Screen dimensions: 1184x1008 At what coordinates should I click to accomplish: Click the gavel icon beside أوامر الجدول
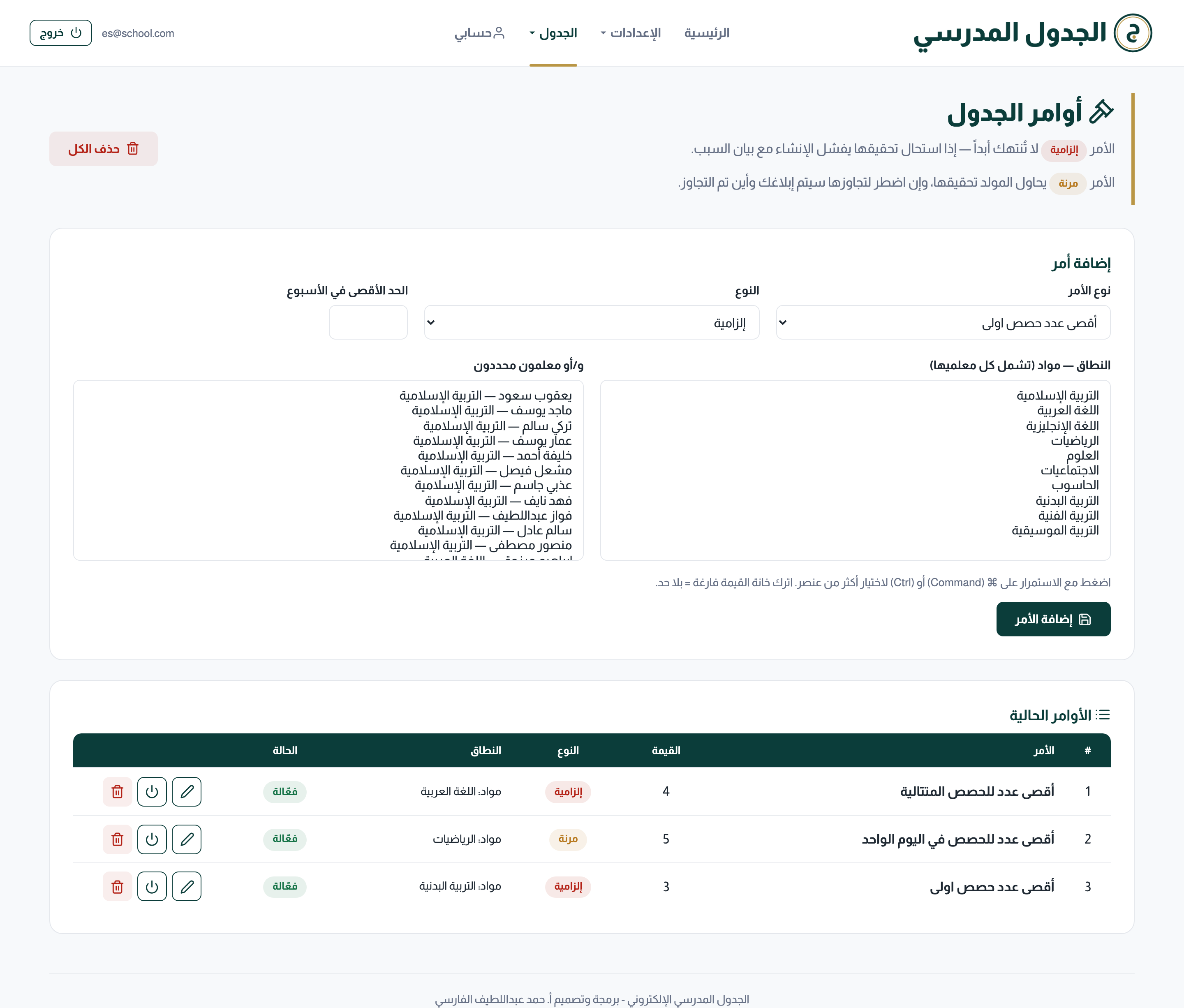point(1101,111)
